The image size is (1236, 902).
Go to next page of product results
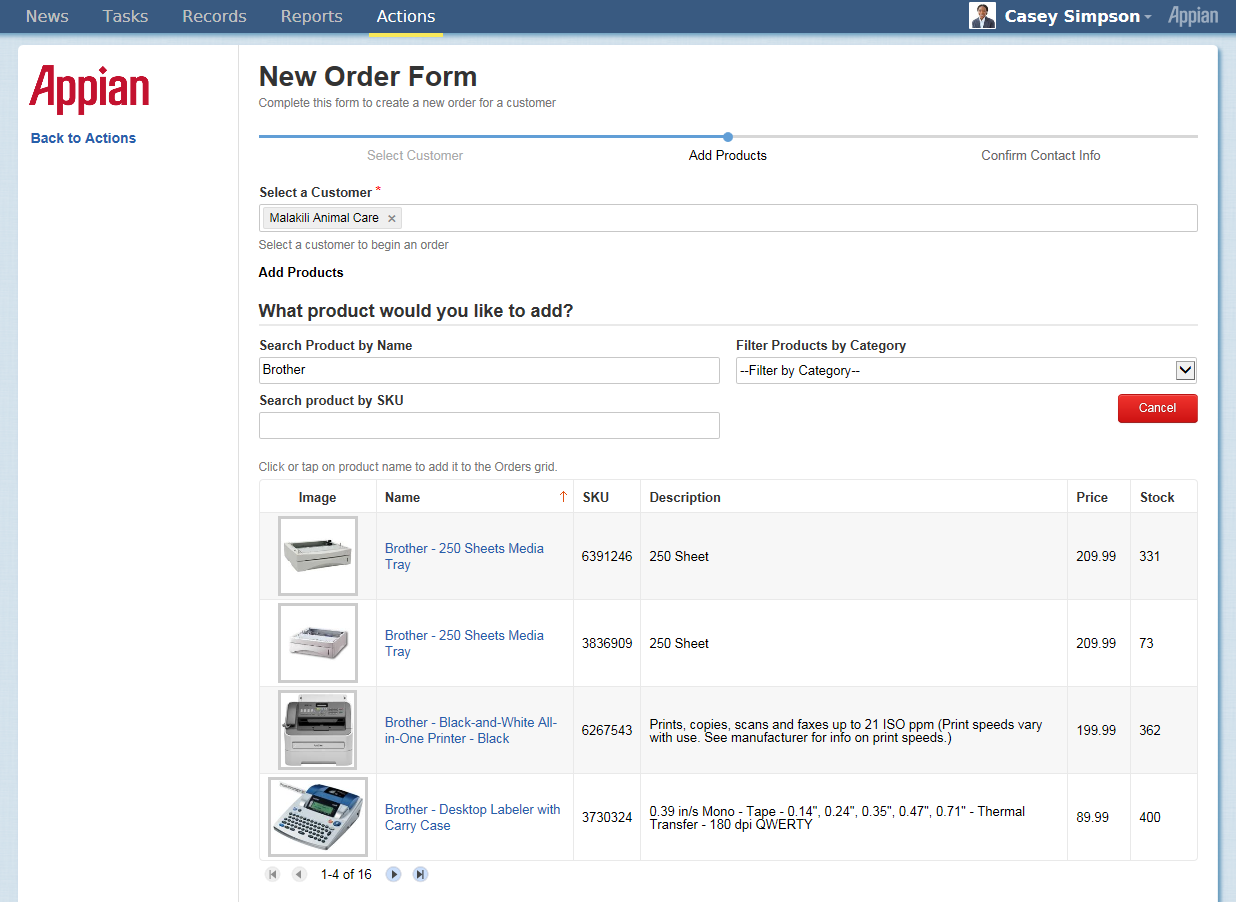[x=394, y=874]
